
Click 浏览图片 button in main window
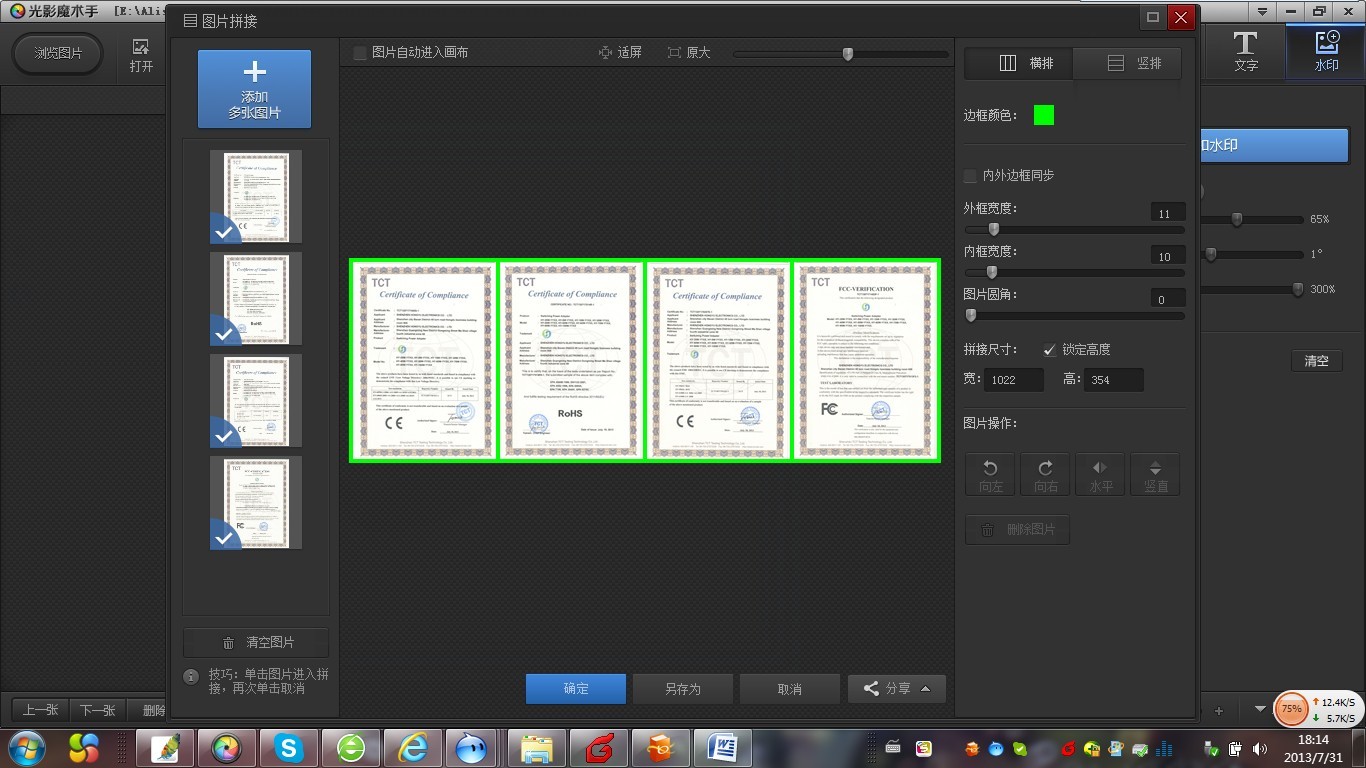[57, 54]
